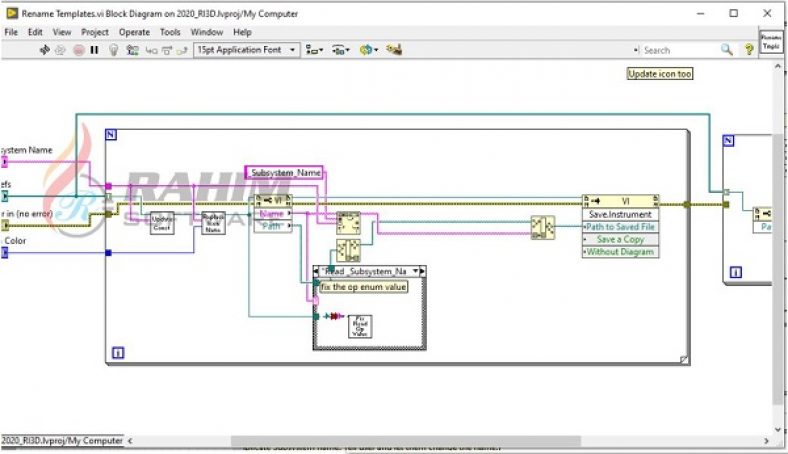Click the 2020_RI3D.lvproj/My Computer status label
The image size is (788, 454).
point(61,440)
